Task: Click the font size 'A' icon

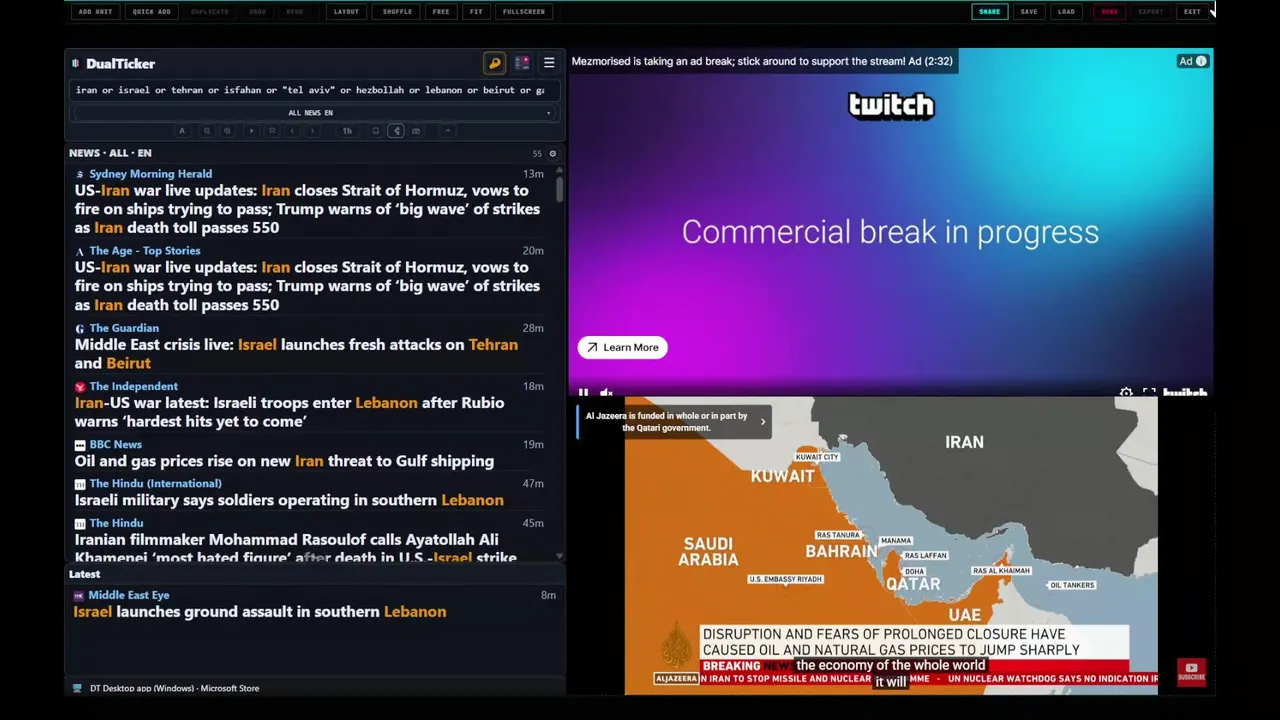Action: pos(182,131)
